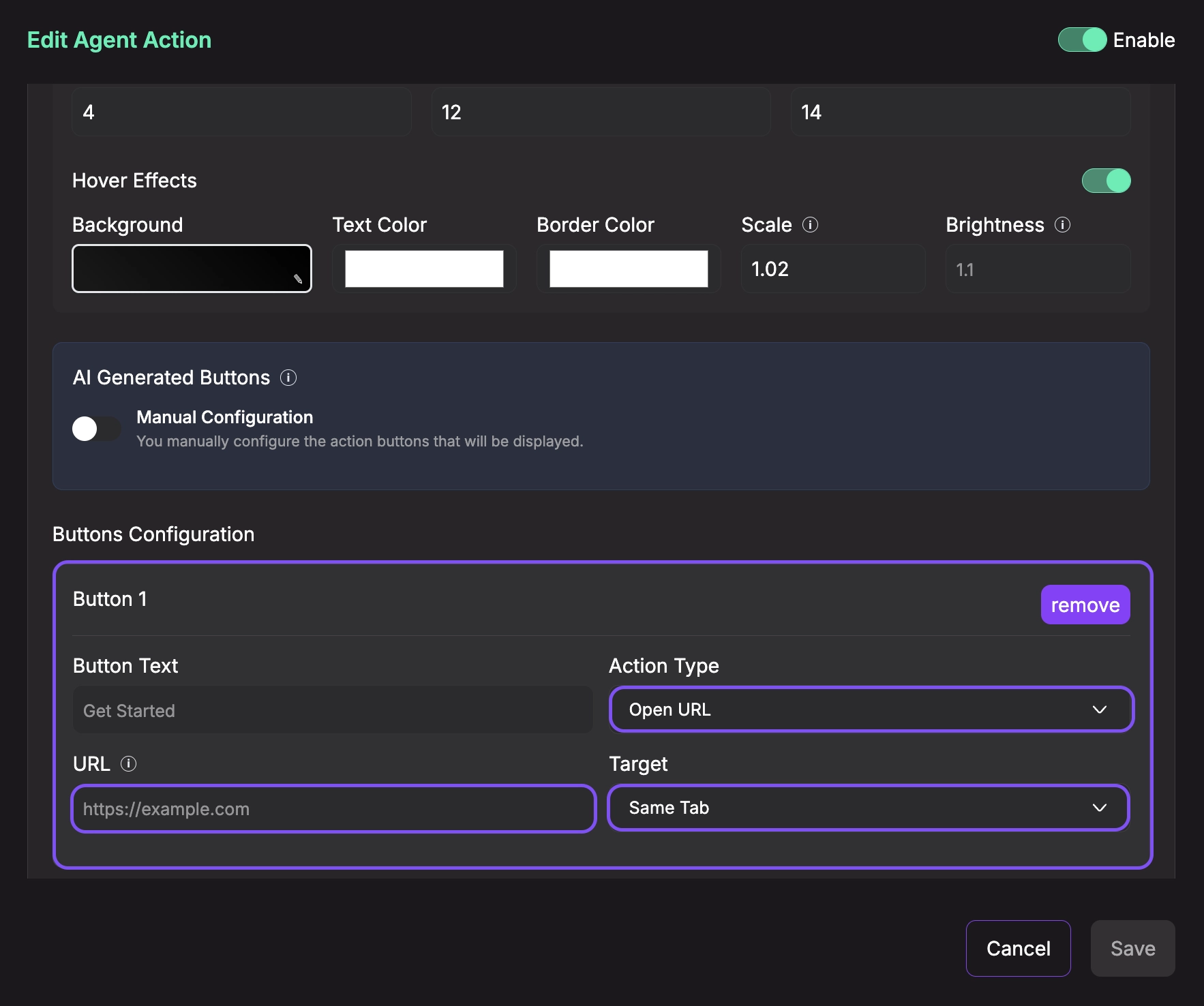Click the pencil icon in Background swatch
The width and height of the screenshot is (1204, 1006).
click(x=298, y=279)
